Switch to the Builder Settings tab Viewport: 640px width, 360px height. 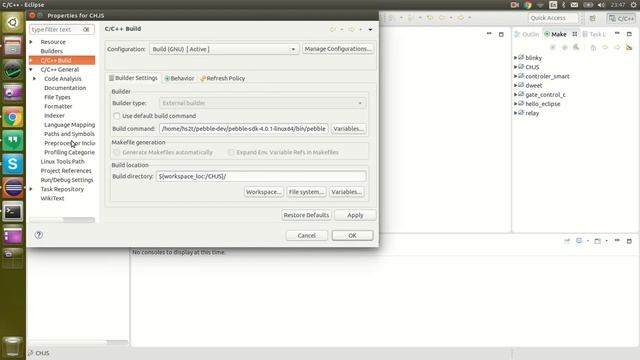pyautogui.click(x=133, y=78)
